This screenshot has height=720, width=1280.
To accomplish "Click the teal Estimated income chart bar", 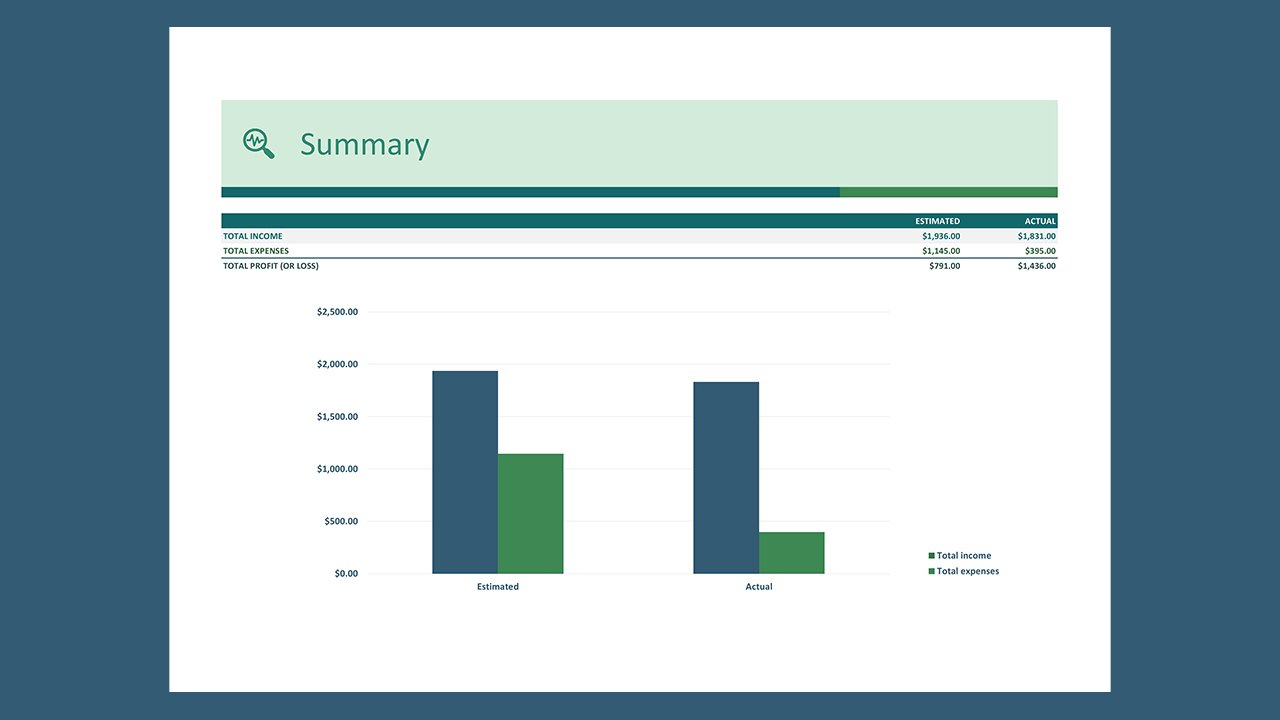I will click(464, 470).
